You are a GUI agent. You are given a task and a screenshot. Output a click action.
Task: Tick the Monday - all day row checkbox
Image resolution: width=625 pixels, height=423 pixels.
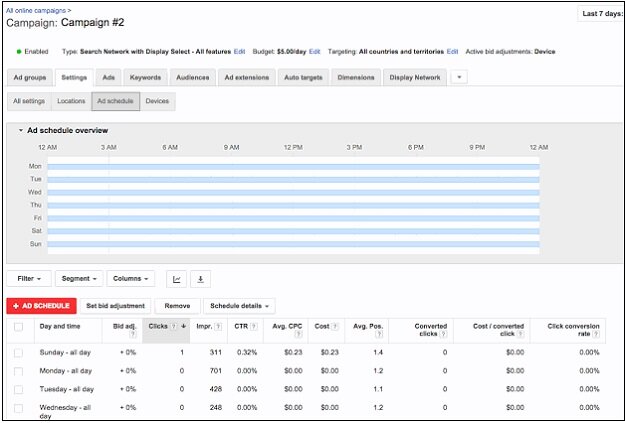point(18,371)
